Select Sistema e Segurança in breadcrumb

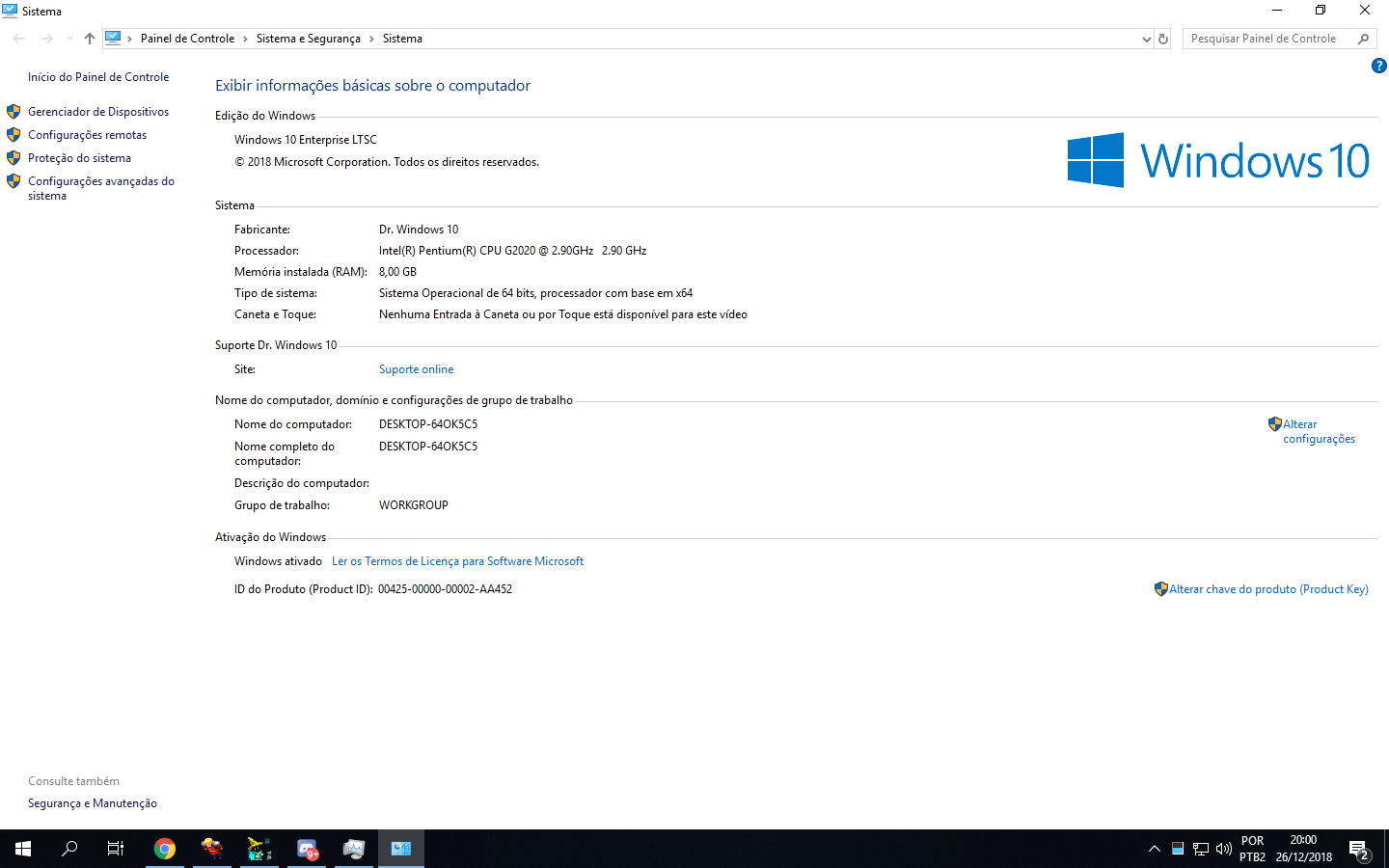pos(308,39)
